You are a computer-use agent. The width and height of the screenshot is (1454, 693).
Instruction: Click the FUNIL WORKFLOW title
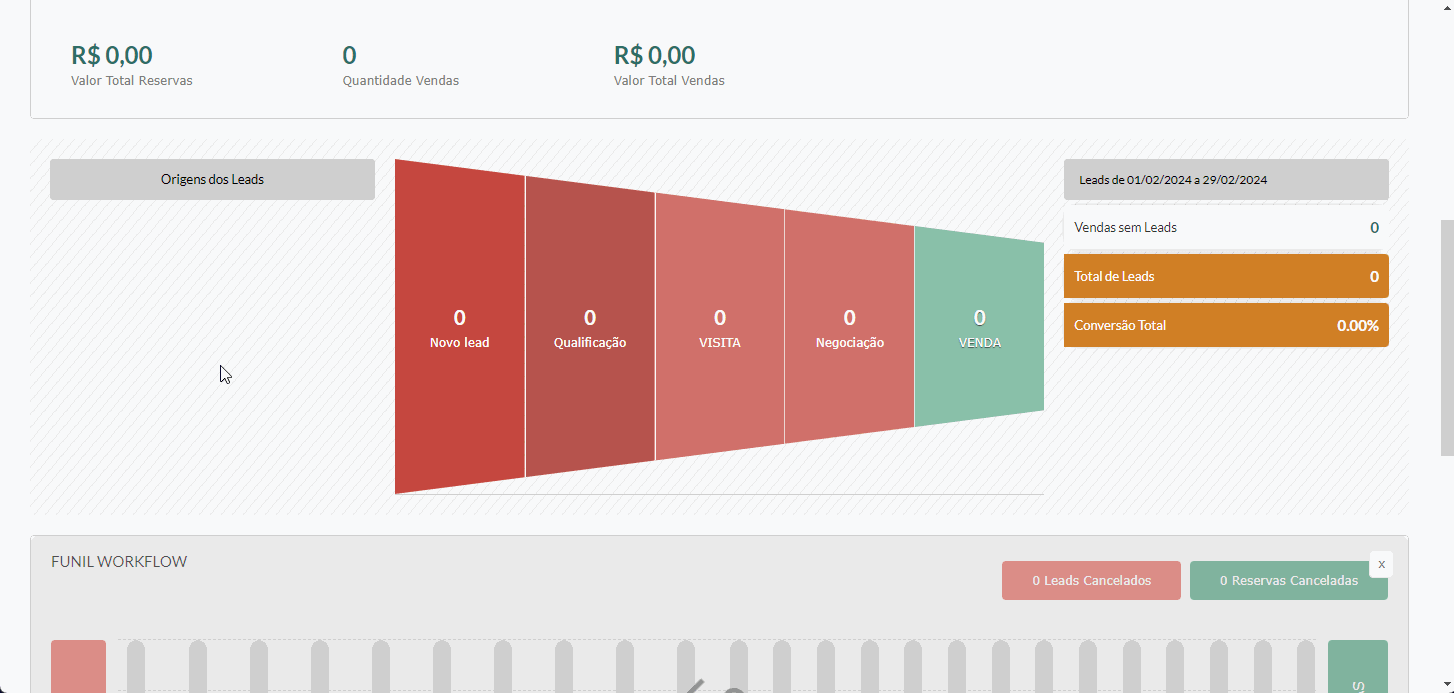119,561
